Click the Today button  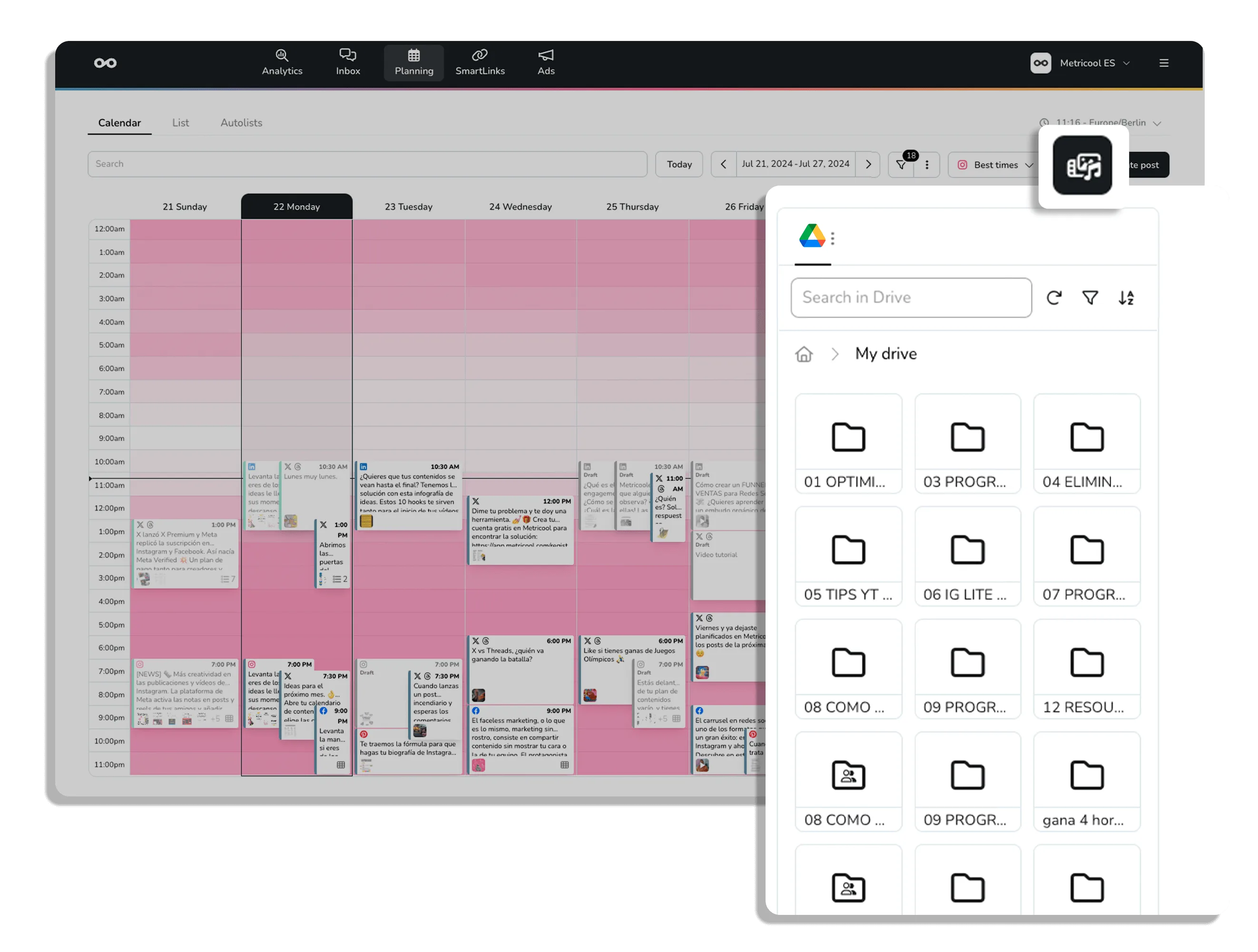tap(678, 164)
